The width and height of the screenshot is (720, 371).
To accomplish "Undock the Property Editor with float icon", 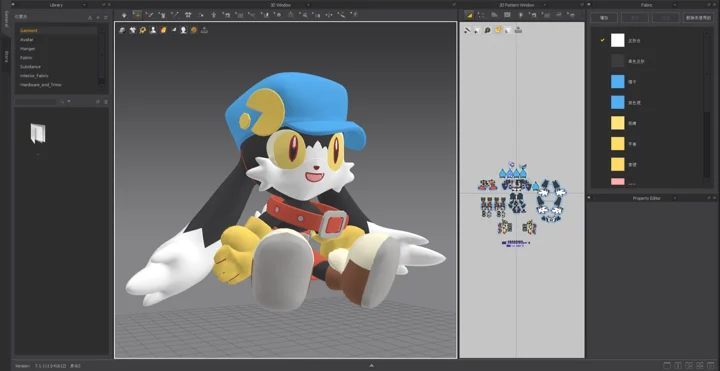I will point(709,198).
